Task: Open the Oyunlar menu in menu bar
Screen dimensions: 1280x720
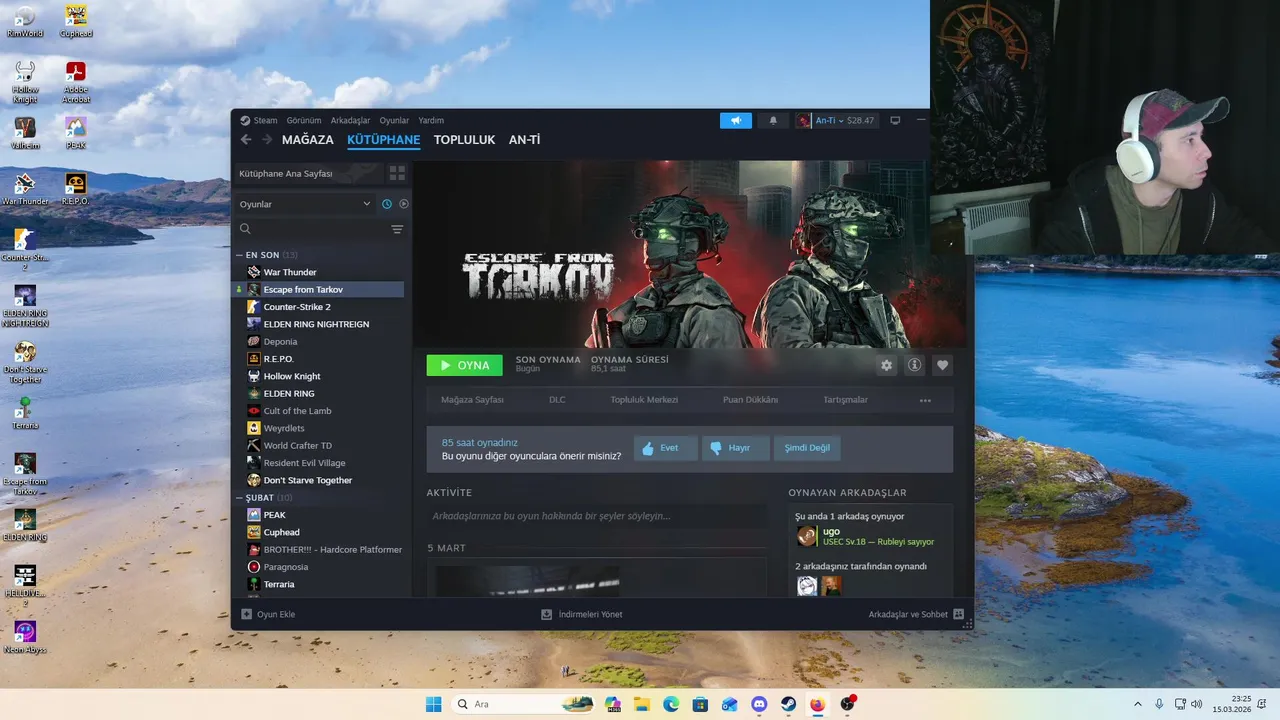Action: [394, 120]
